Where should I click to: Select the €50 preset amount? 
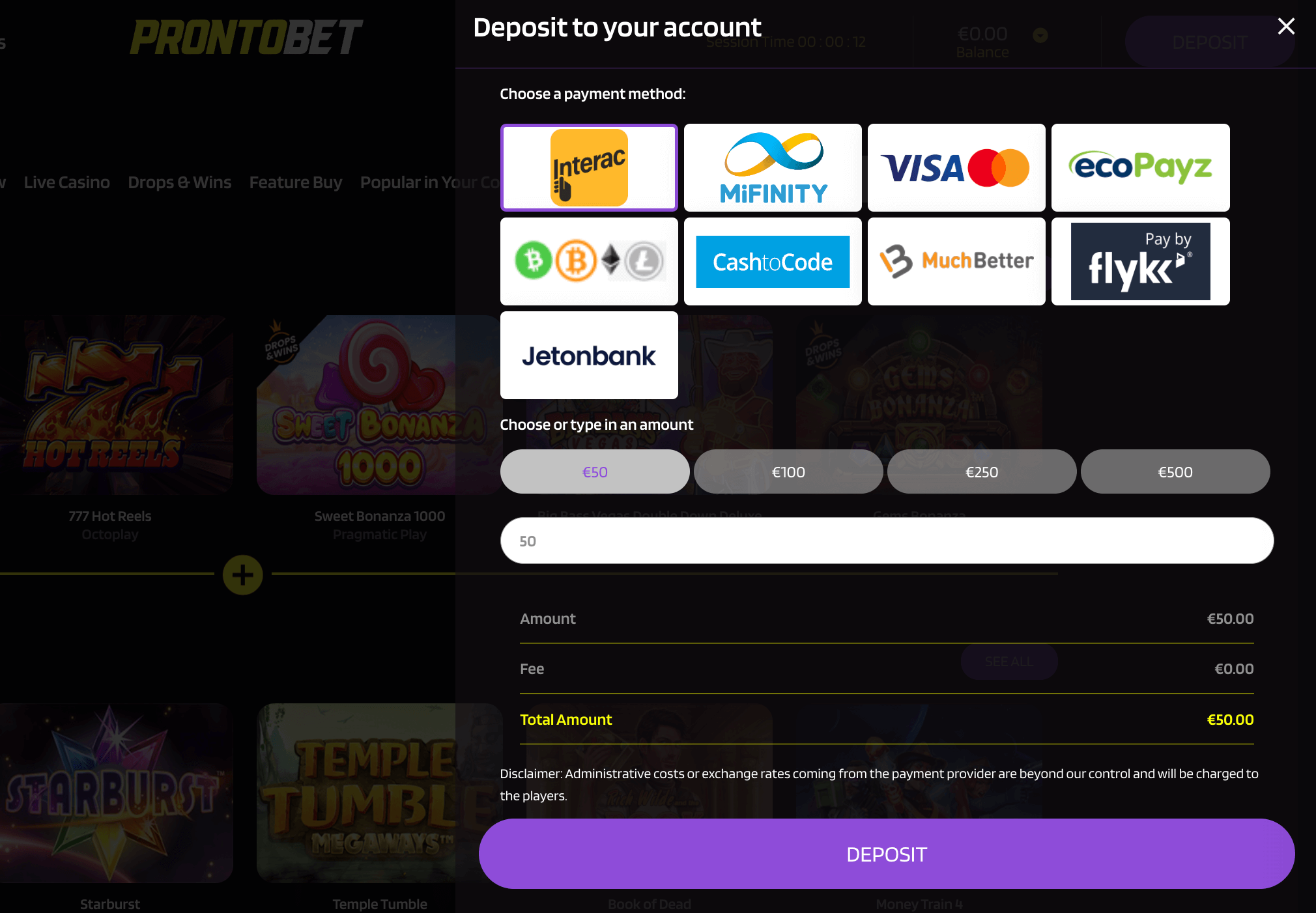595,471
